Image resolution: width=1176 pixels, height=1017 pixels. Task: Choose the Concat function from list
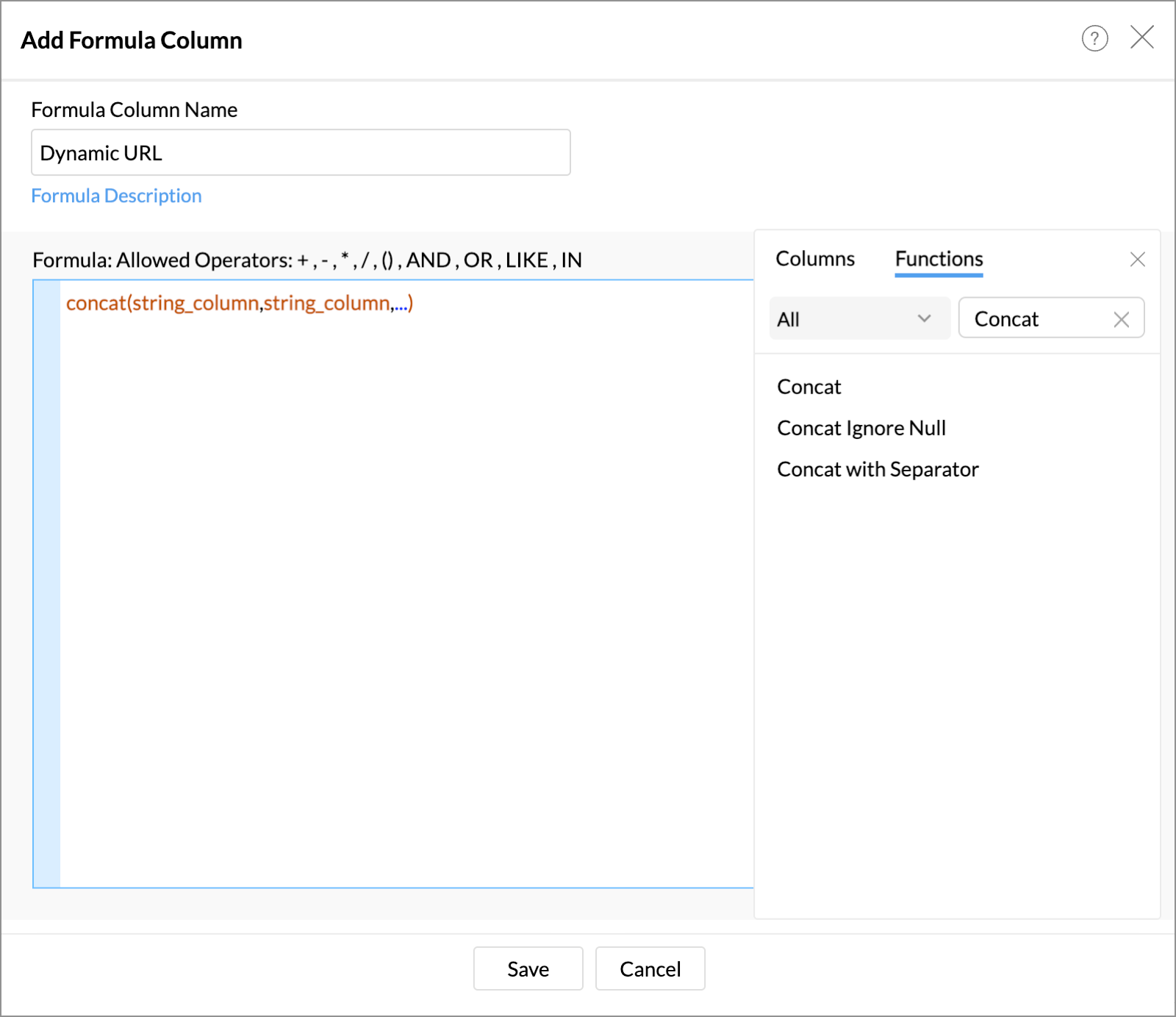(x=808, y=387)
